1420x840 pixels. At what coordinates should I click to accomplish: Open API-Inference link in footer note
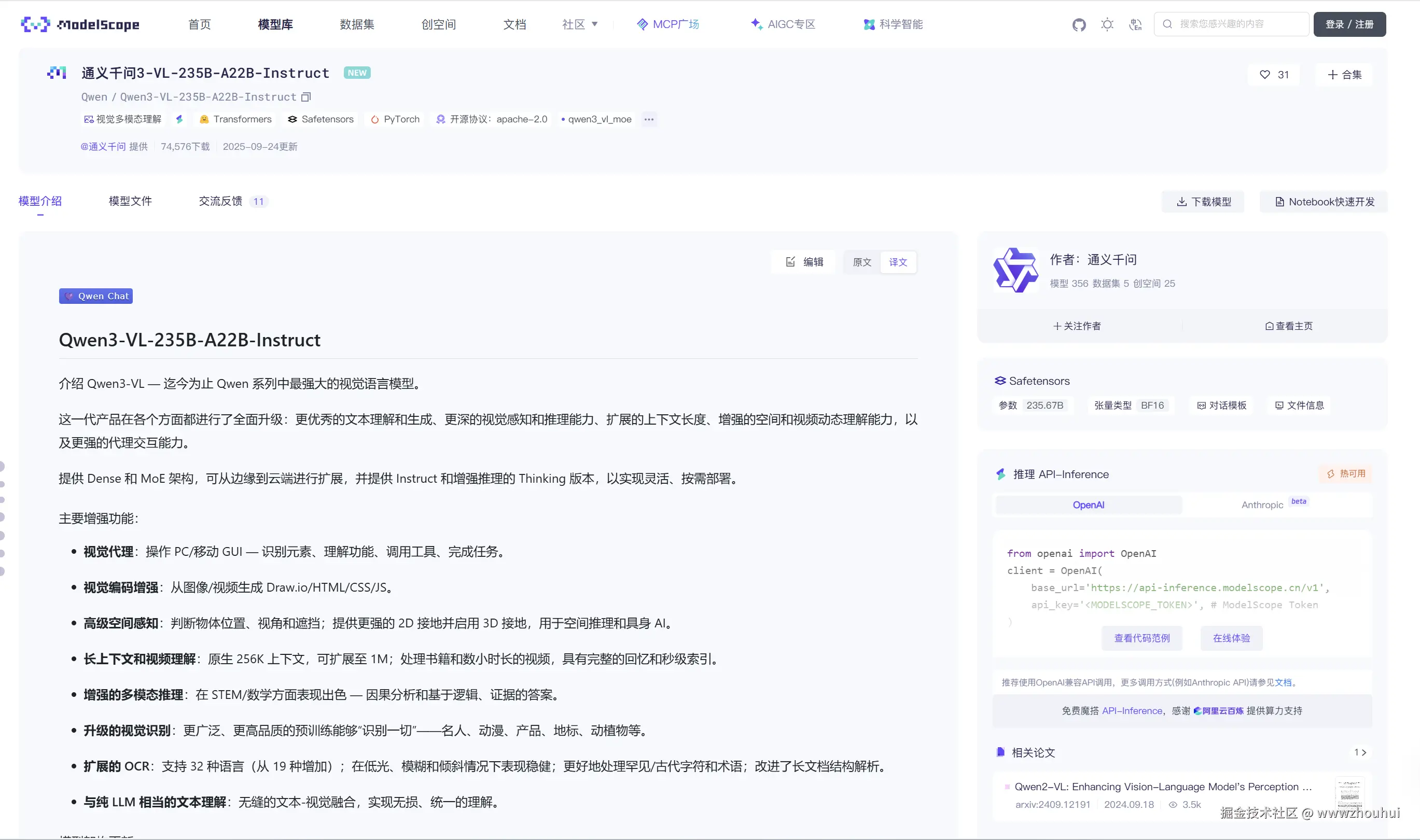coord(1132,711)
